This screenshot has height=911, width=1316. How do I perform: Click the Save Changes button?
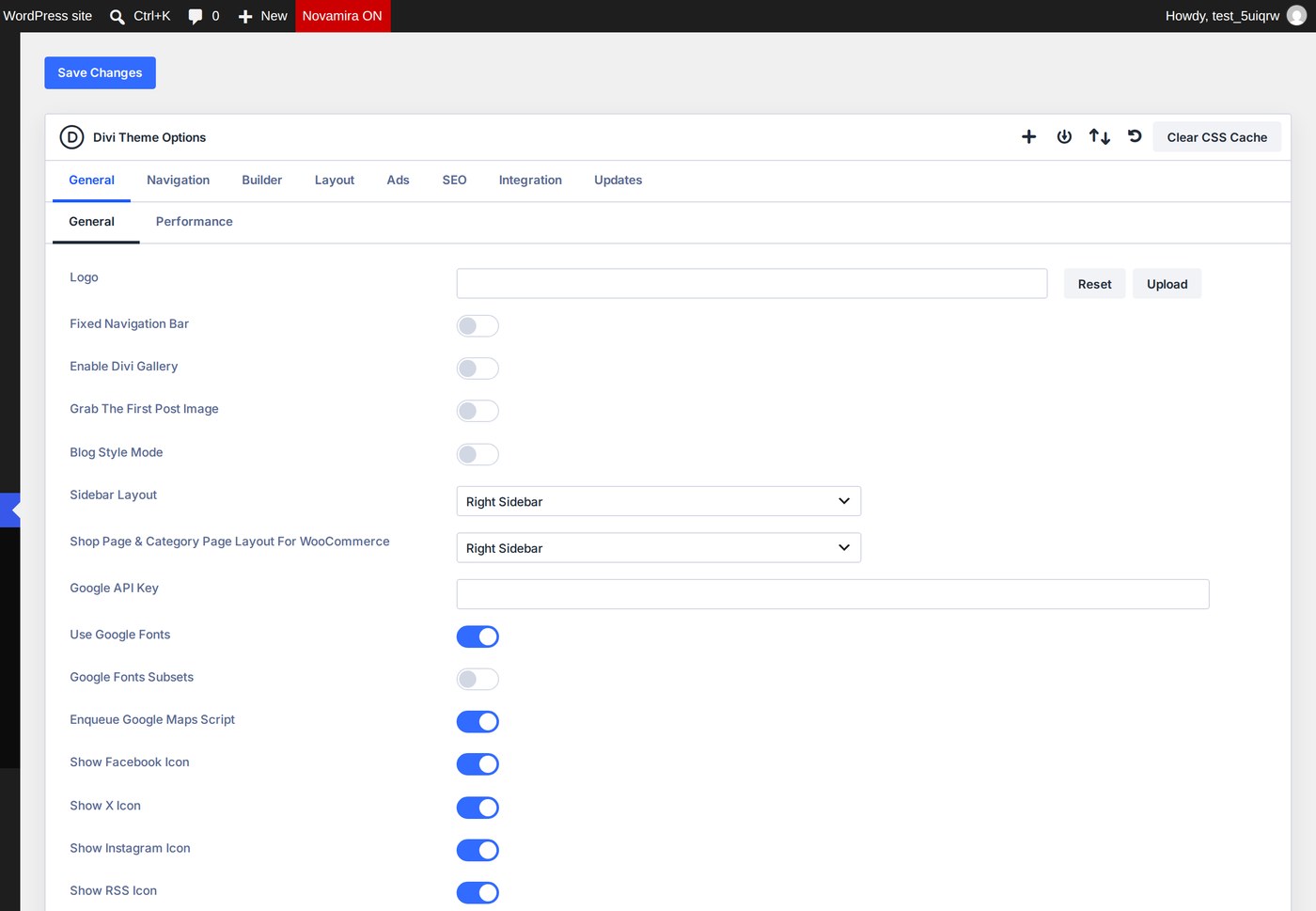tap(100, 72)
